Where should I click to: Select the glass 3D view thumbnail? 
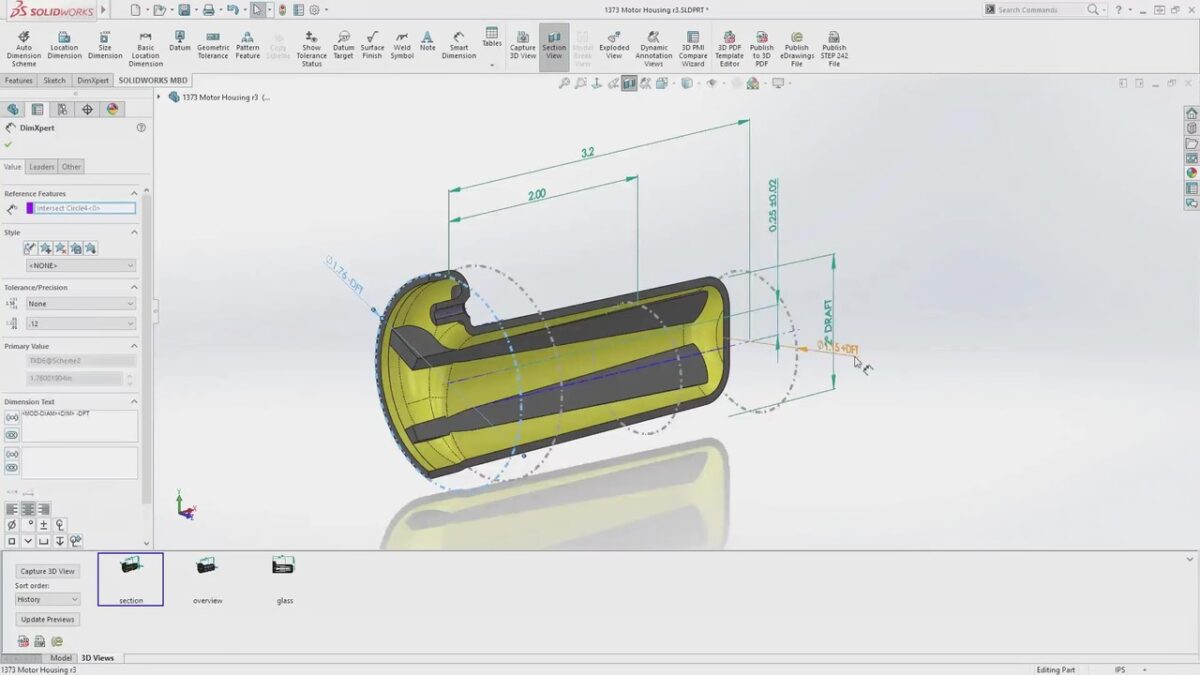[284, 580]
